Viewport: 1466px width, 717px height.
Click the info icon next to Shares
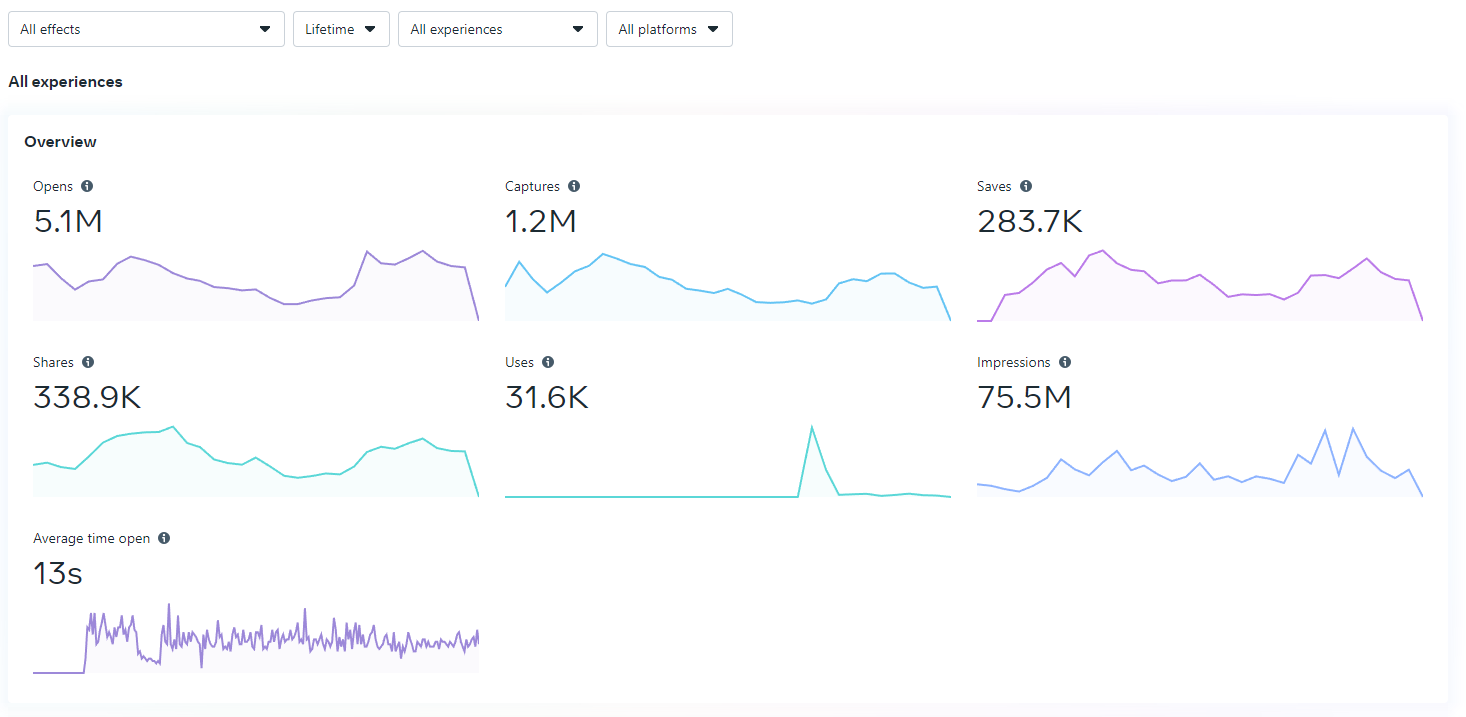pos(88,362)
